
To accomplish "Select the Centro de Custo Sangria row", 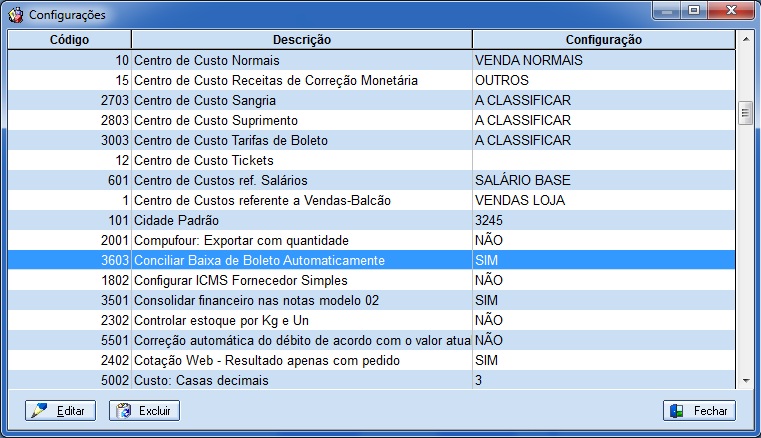I will 371,100.
